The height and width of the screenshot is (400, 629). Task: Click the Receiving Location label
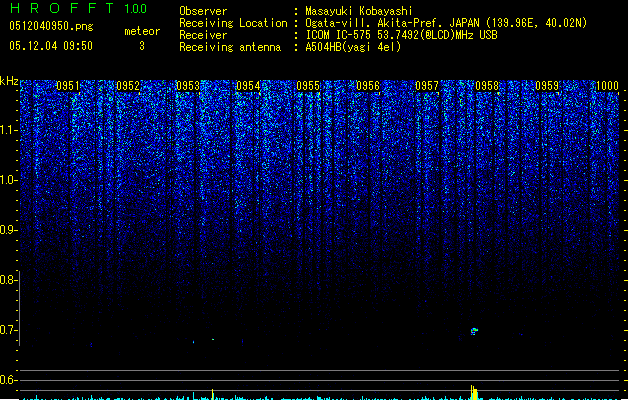coord(233,23)
